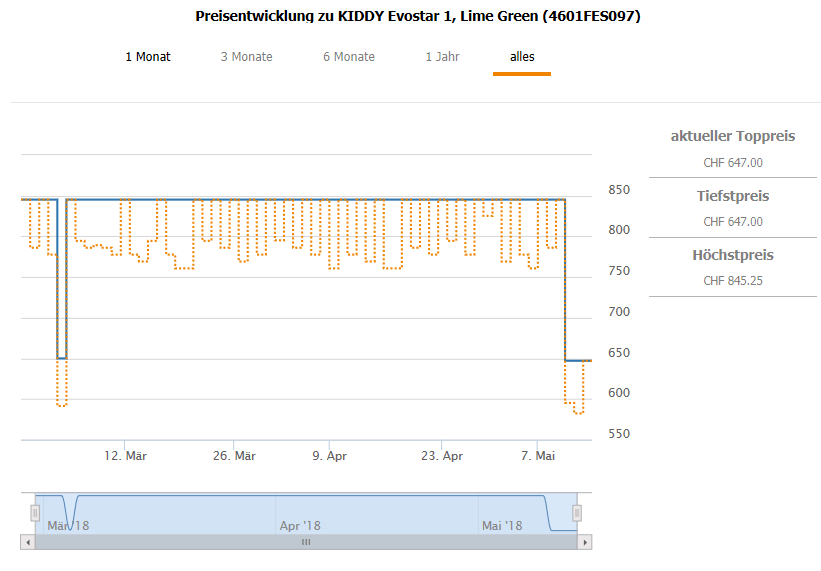Click the 850 price axis label
Image resolution: width=821 pixels, height=571 pixels.
coord(619,189)
